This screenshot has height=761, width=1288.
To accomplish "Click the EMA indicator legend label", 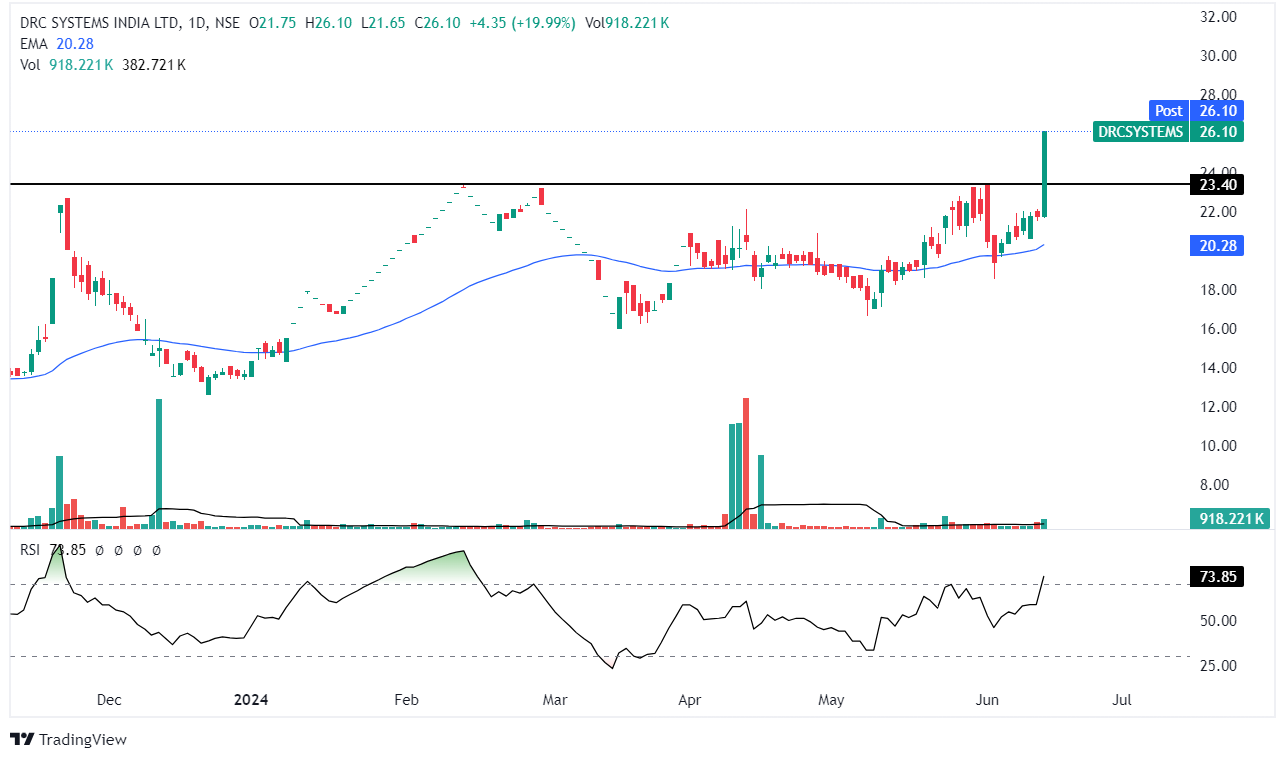I will [x=34, y=43].
